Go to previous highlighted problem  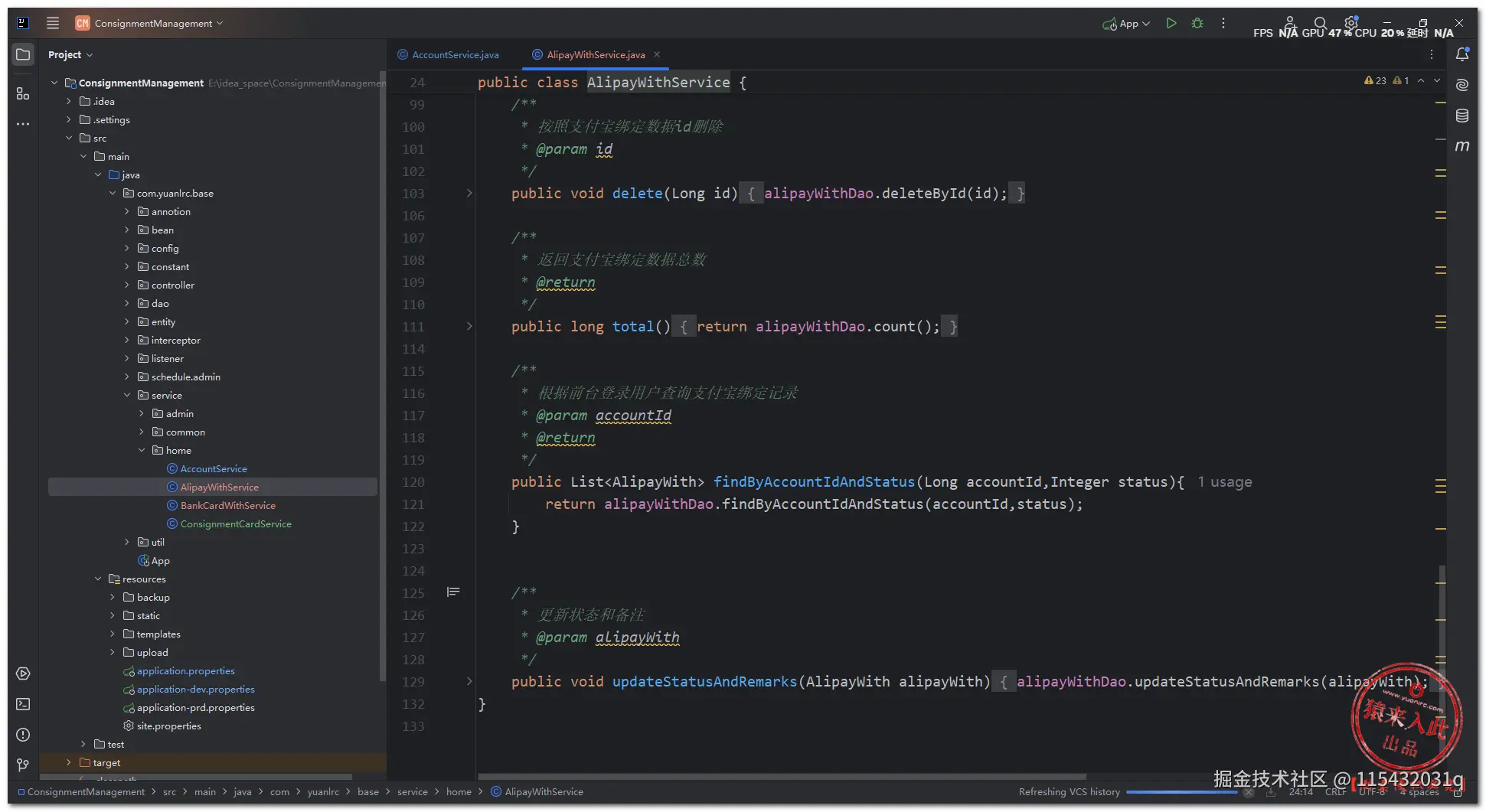1421,80
